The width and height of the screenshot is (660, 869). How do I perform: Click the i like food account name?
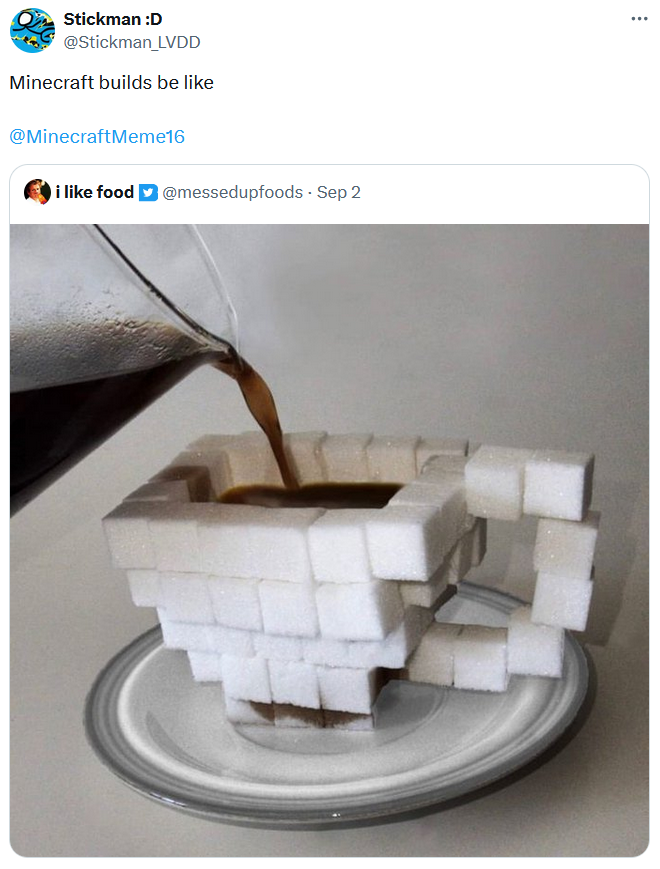pyautogui.click(x=95, y=192)
